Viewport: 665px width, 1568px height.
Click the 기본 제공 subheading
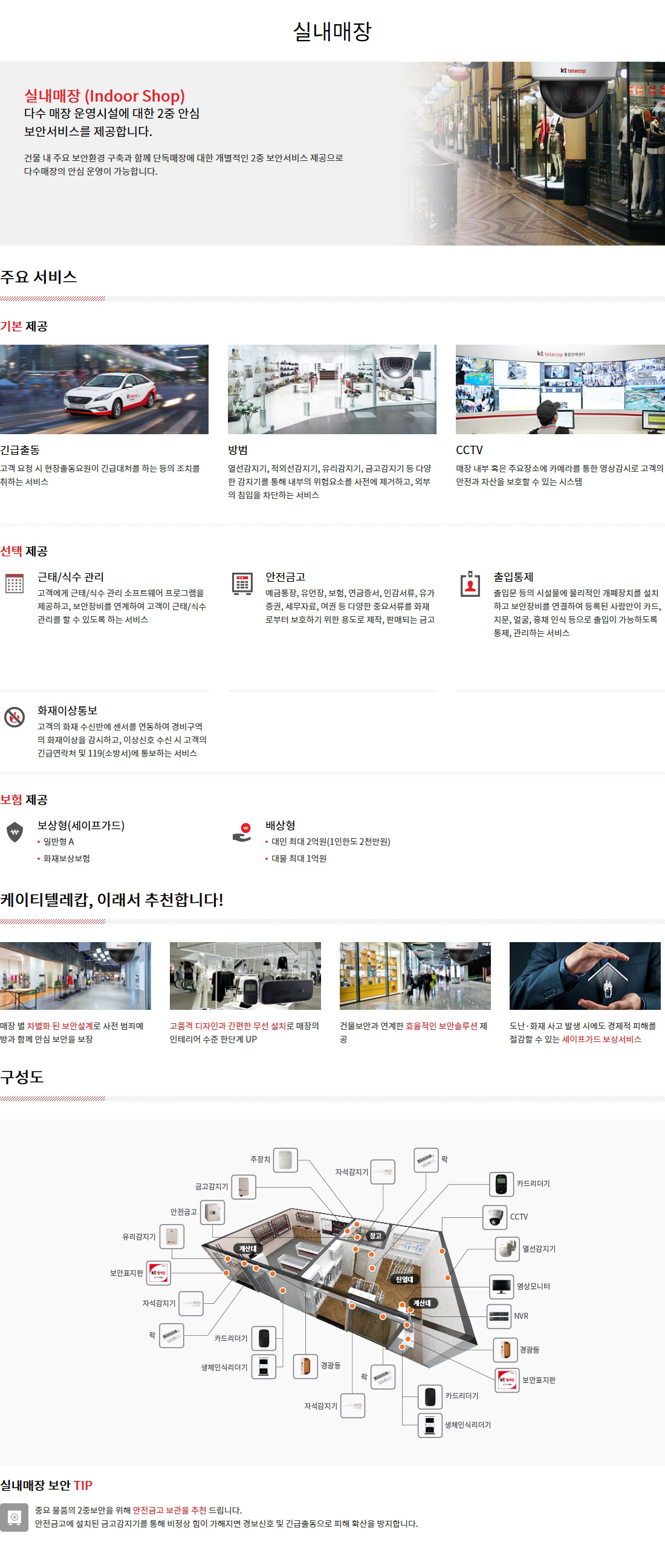24,327
